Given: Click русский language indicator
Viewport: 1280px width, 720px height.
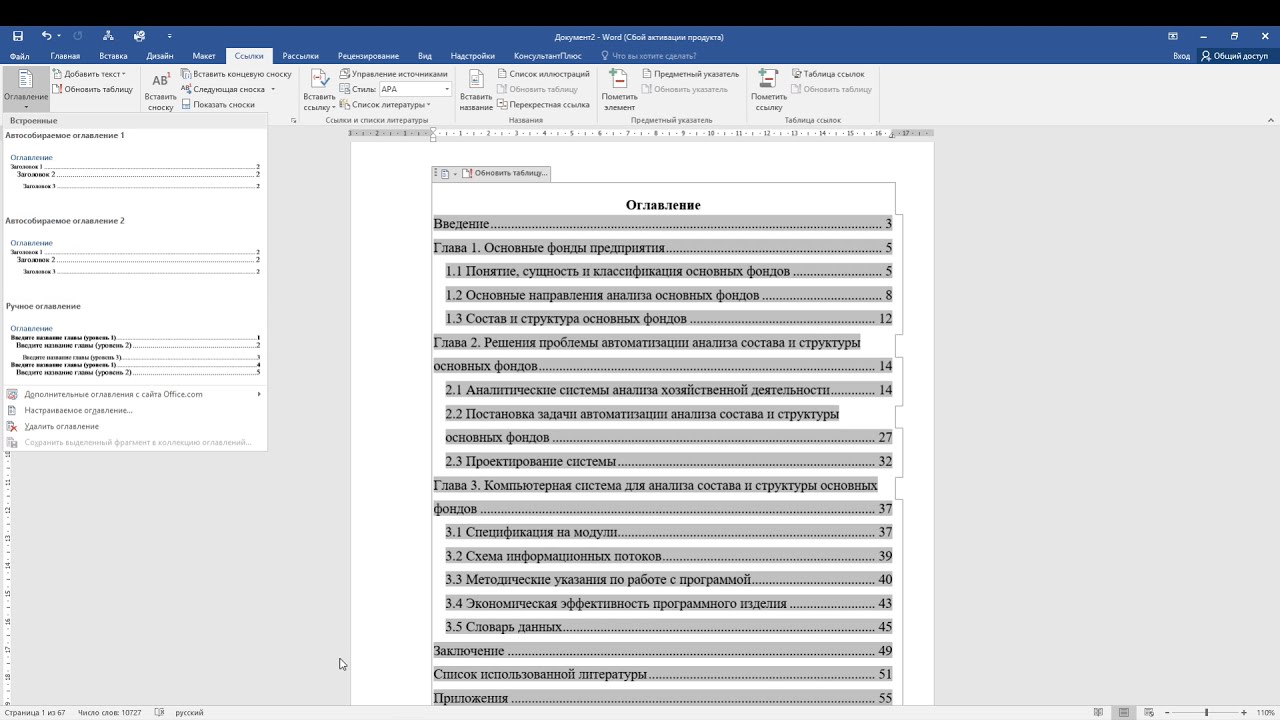Looking at the screenshot, I should tap(189, 712).
